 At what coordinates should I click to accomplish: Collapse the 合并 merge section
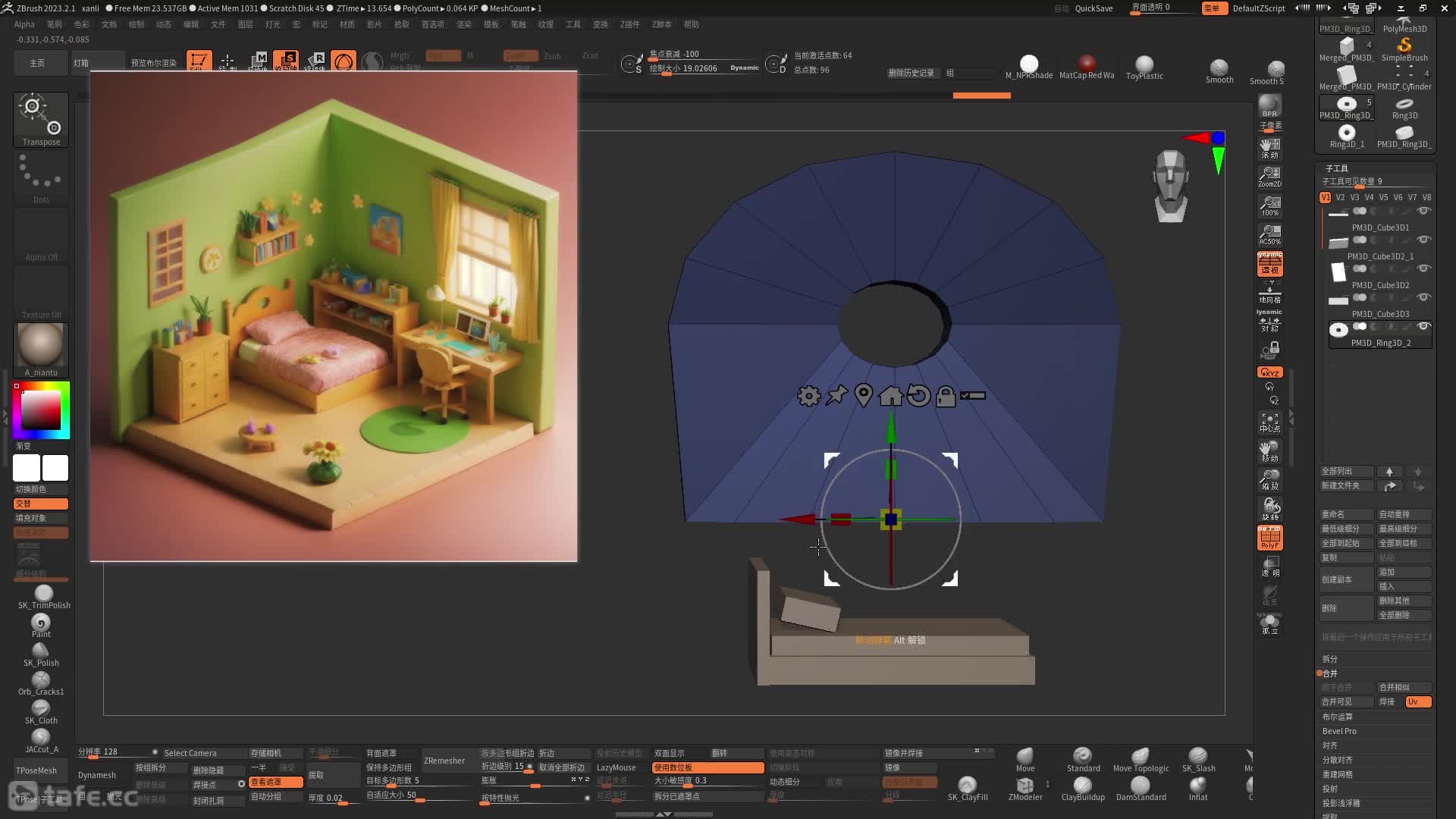1330,673
